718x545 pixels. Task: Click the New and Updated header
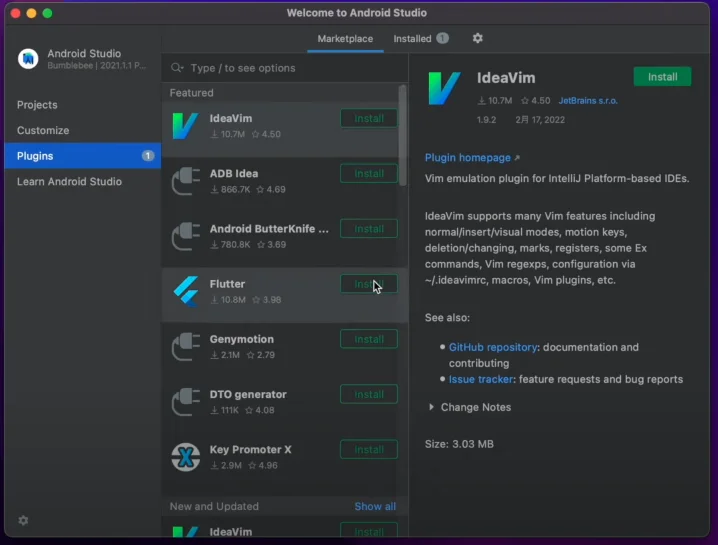pyautogui.click(x=214, y=507)
